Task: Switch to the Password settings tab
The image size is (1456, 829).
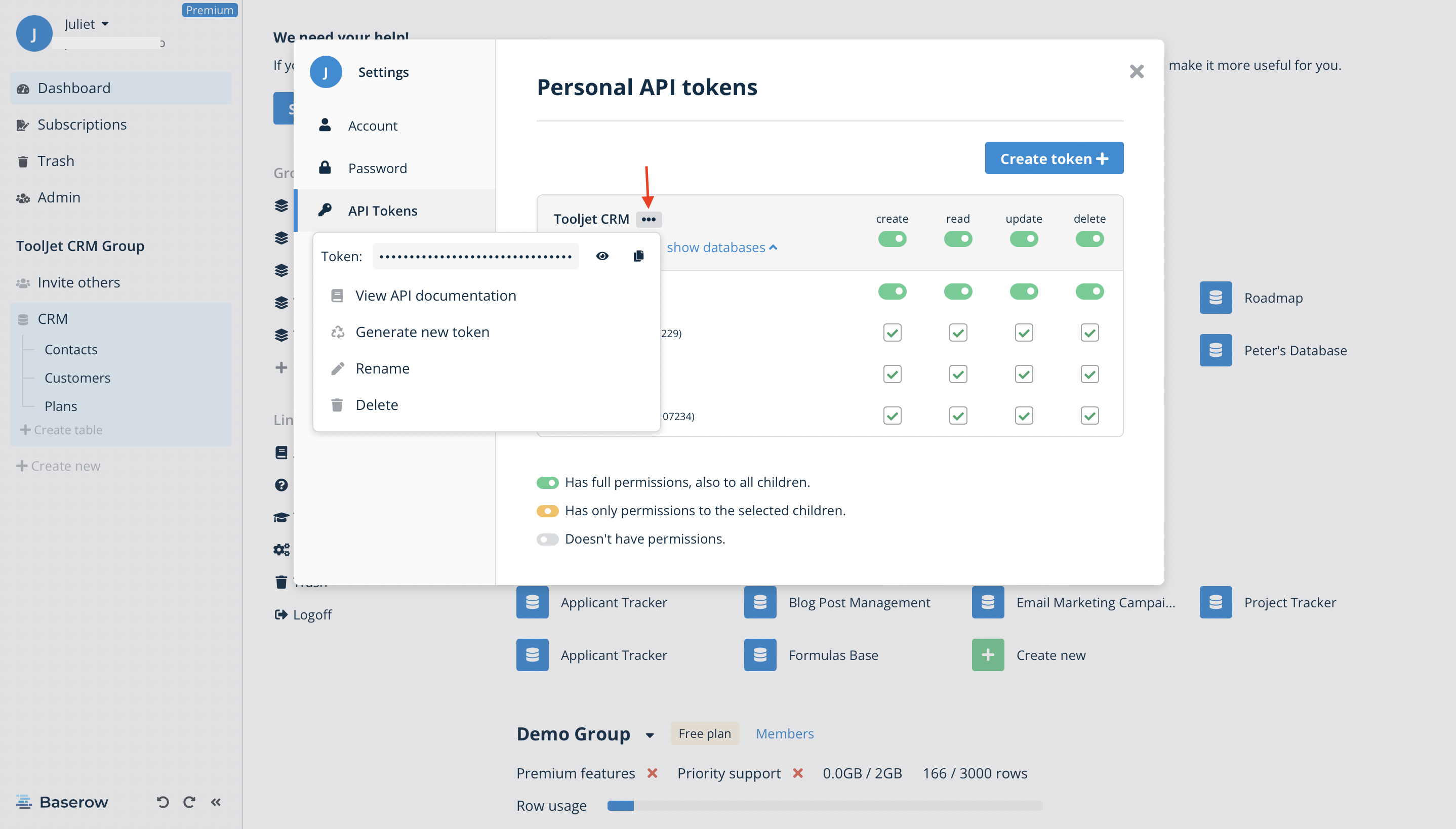Action: (x=378, y=168)
